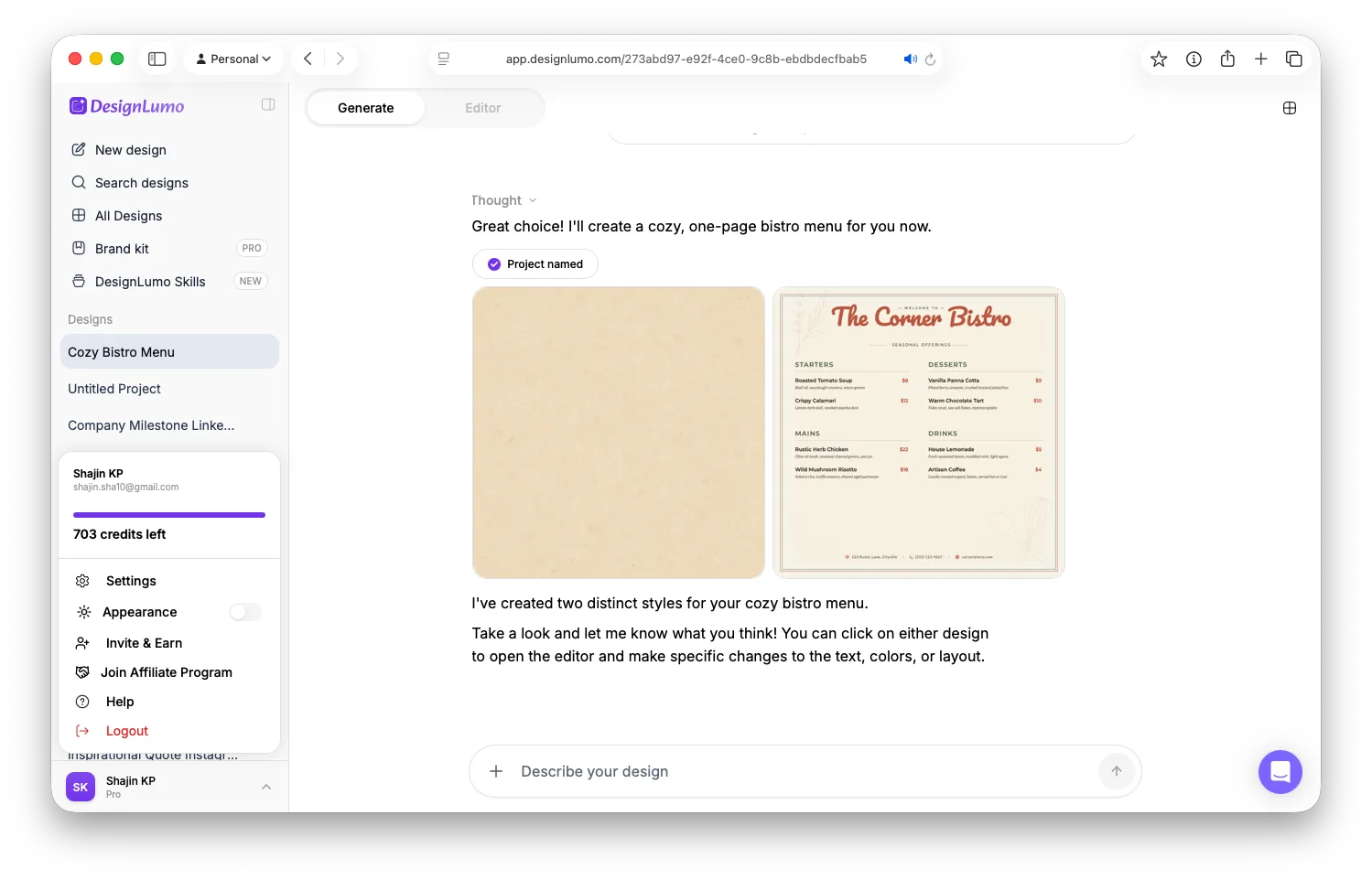The image size is (1372, 880).
Task: Collapse the Shajin KP account menu chevron
Action: pyautogui.click(x=266, y=787)
